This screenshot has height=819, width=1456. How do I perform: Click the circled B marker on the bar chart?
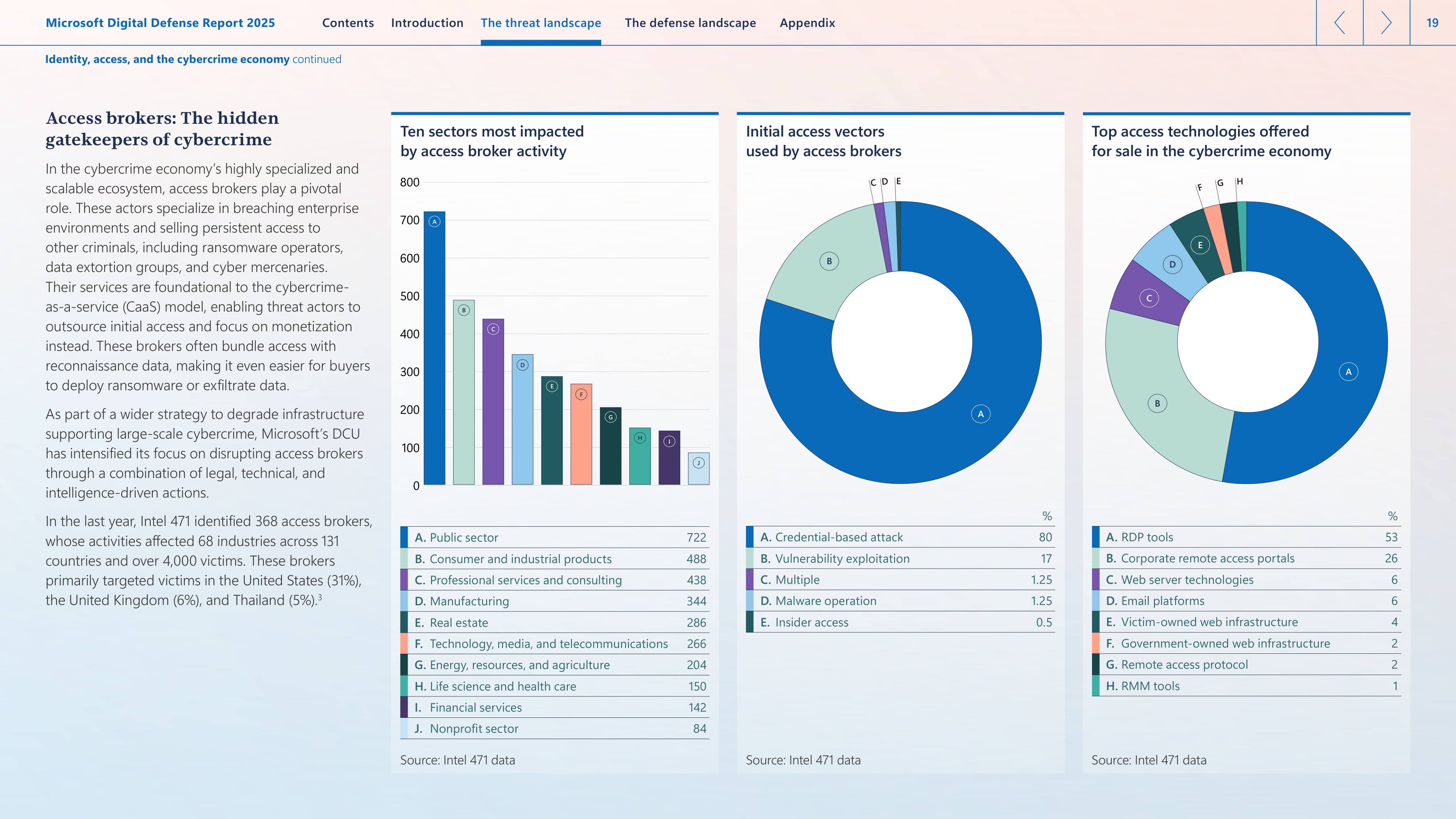463,310
